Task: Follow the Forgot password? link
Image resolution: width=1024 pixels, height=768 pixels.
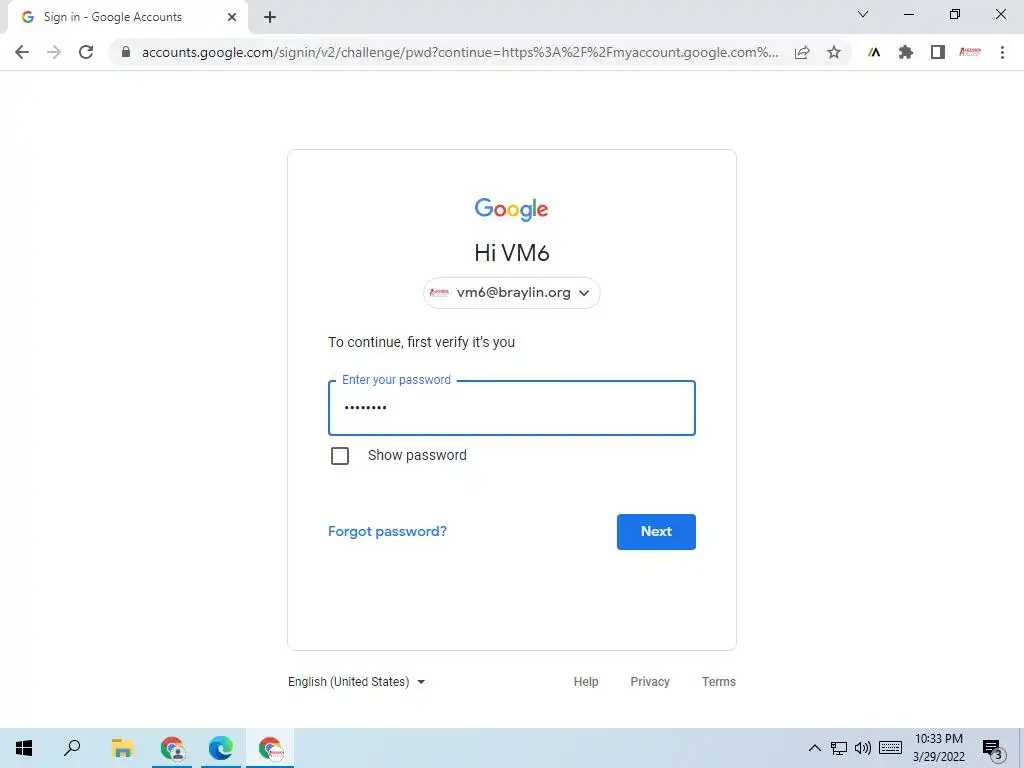Action: point(387,532)
